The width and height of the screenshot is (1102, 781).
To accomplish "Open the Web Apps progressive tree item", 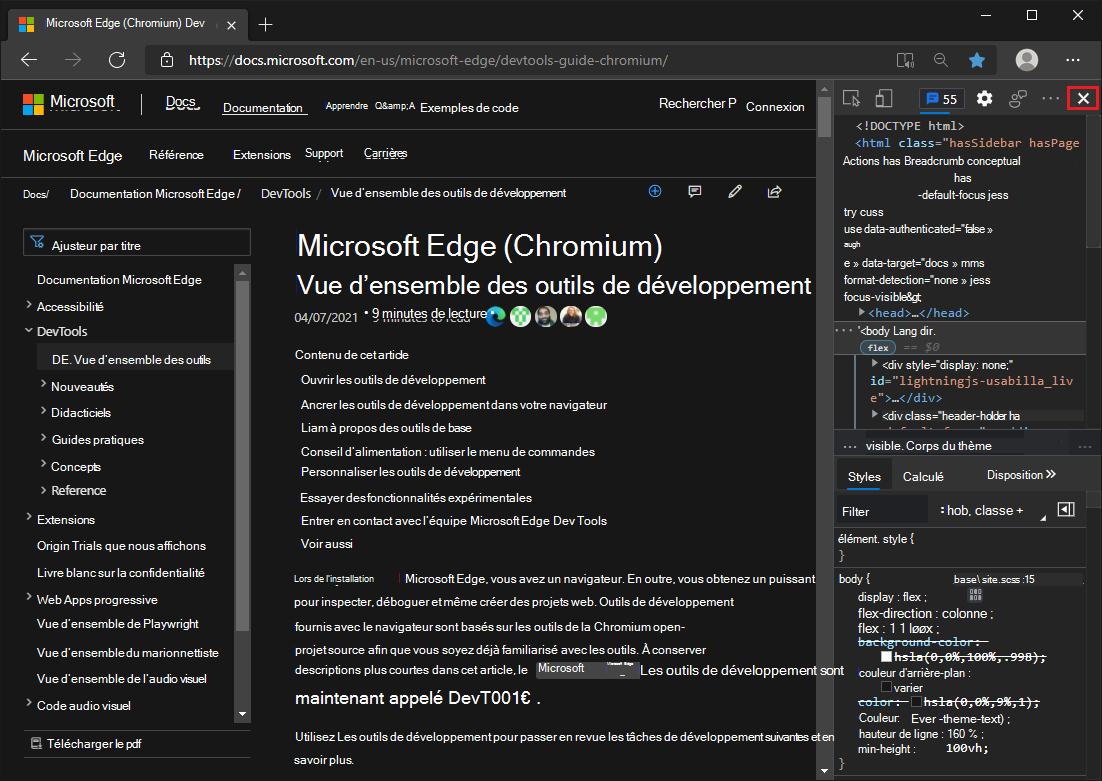I will [x=97, y=600].
